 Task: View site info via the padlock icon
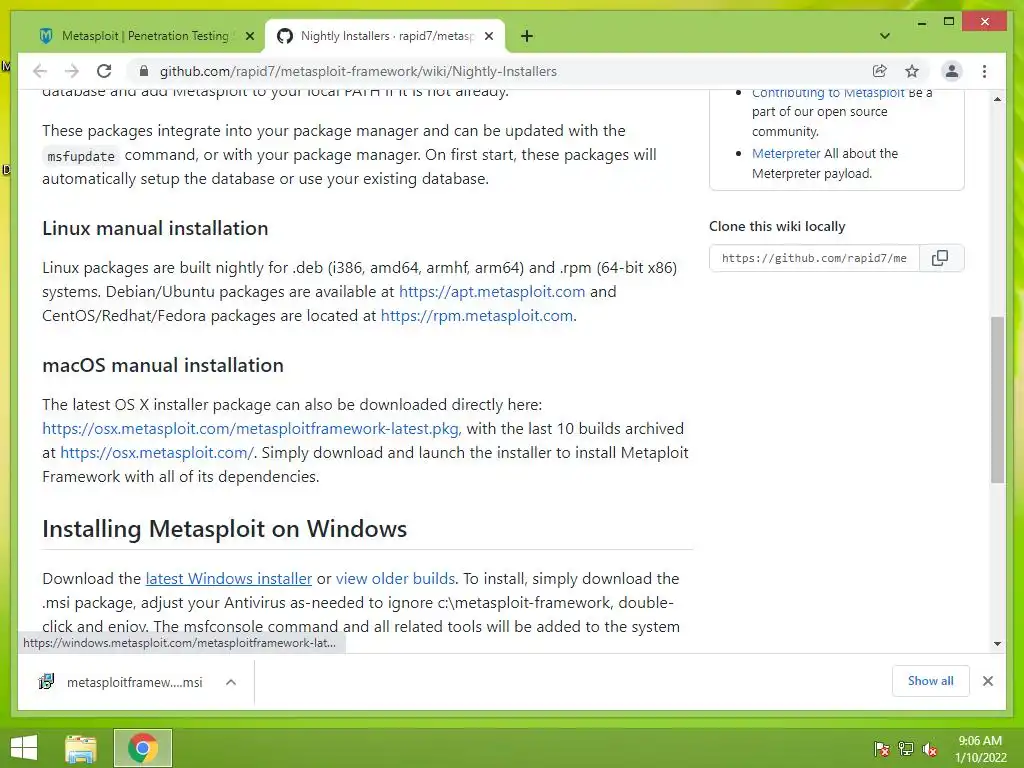coord(144,71)
